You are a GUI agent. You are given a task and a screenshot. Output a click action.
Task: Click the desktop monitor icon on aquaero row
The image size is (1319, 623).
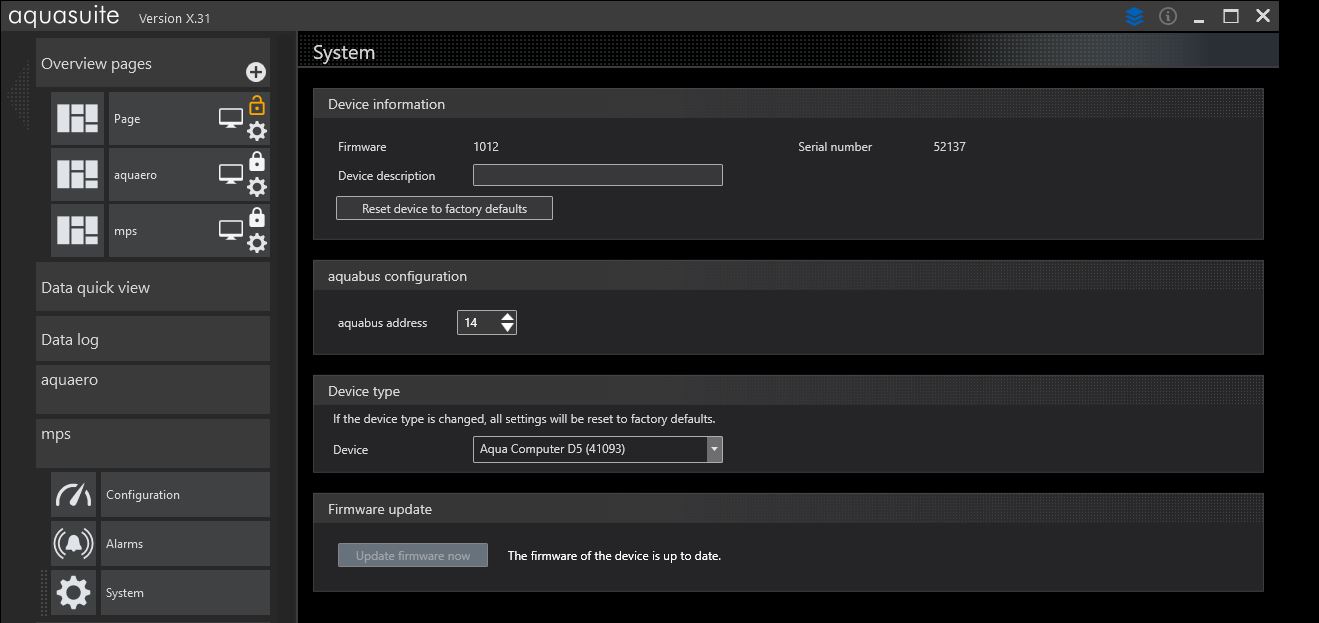click(231, 175)
